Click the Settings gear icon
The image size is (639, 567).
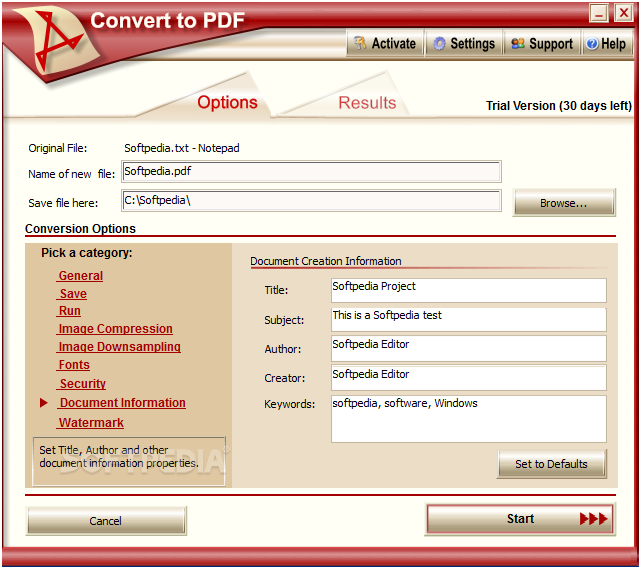(x=439, y=43)
